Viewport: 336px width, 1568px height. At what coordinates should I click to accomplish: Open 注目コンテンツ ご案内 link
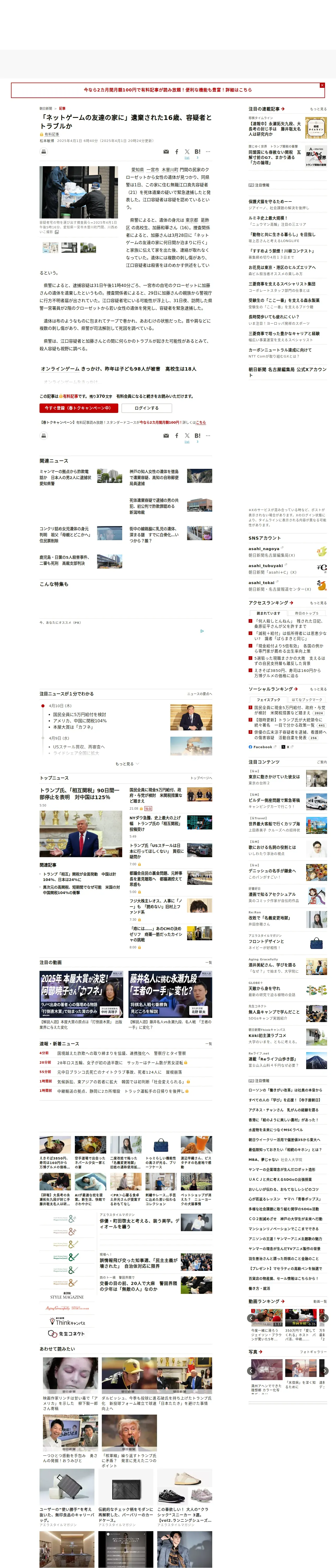[321, 762]
